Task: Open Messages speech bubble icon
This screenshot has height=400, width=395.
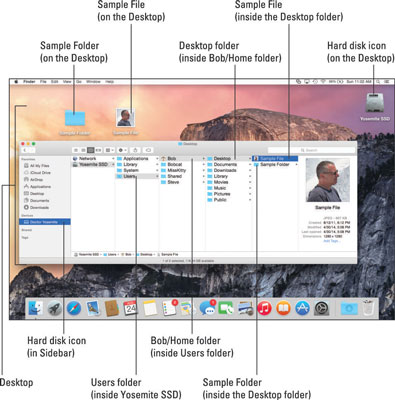Action: click(x=207, y=308)
